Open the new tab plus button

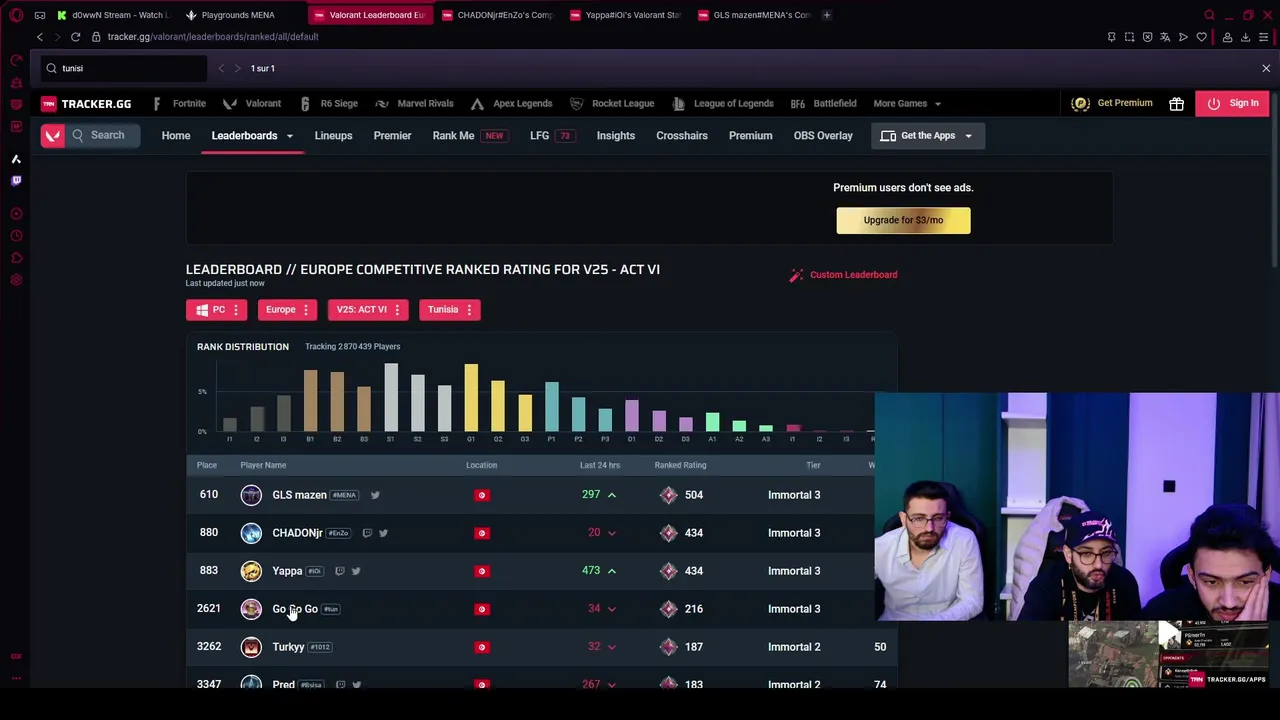826,15
